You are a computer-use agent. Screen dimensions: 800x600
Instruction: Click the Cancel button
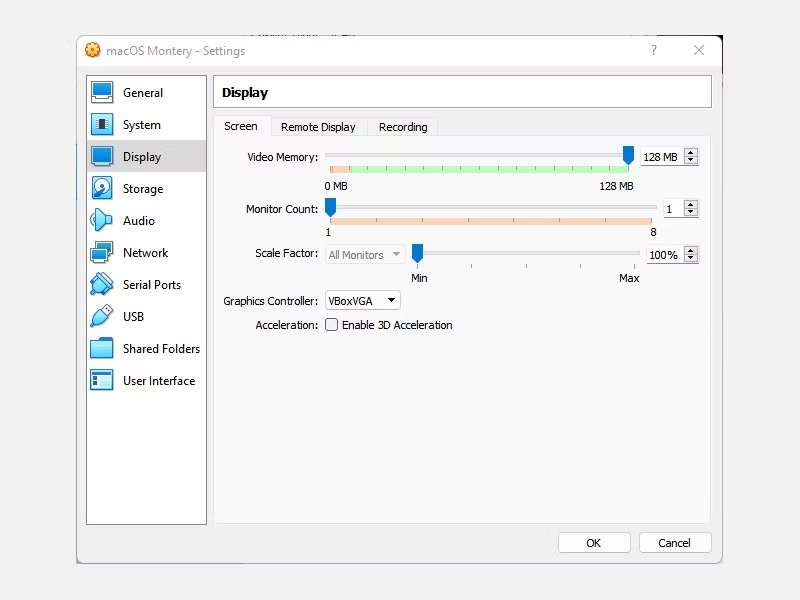pyautogui.click(x=674, y=543)
